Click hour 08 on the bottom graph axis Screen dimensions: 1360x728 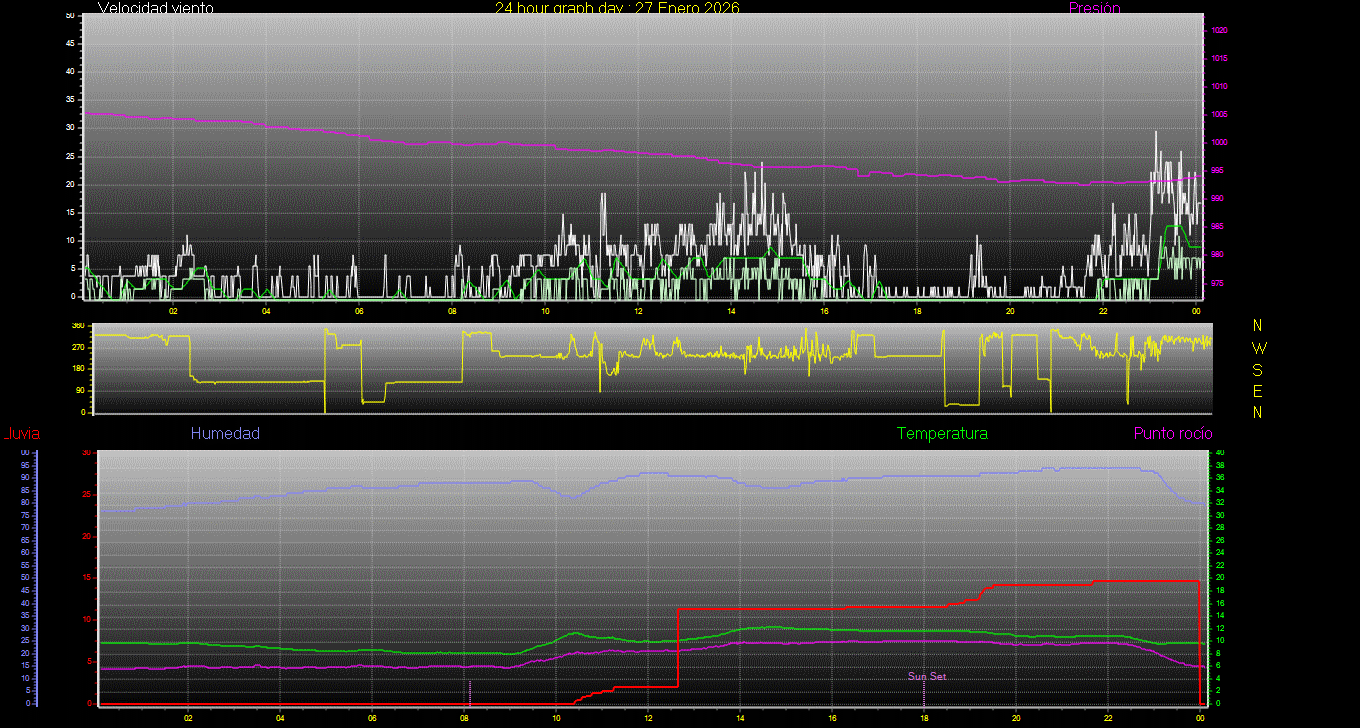coord(464,718)
